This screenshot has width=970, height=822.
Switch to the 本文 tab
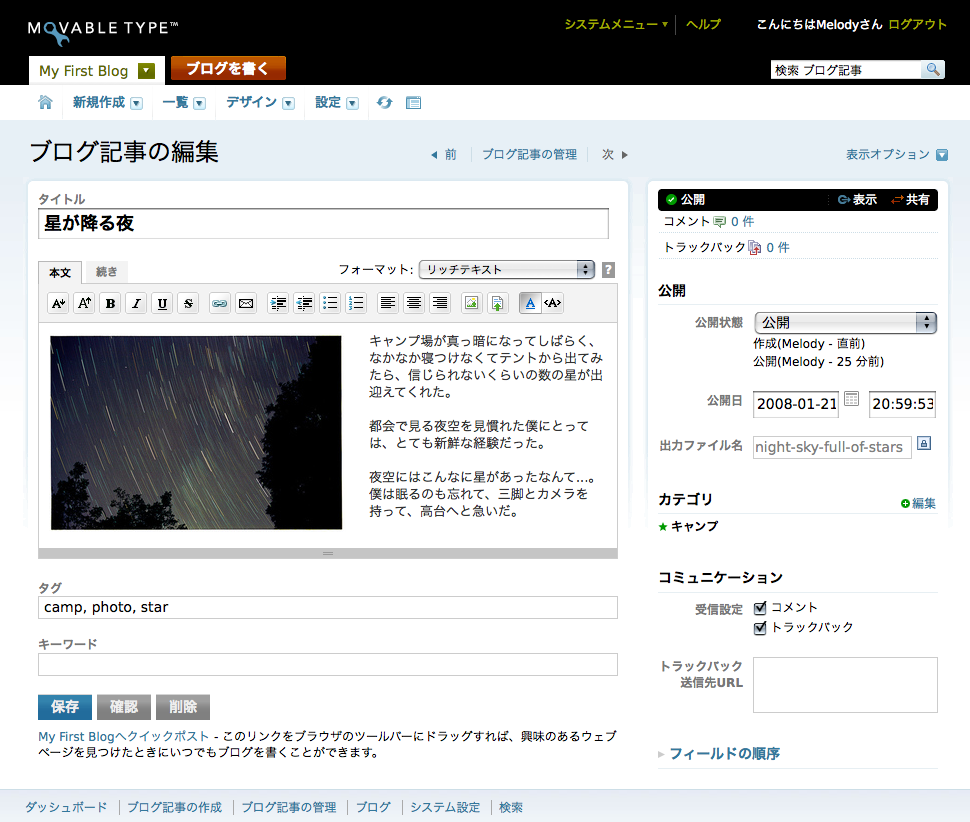tap(60, 273)
